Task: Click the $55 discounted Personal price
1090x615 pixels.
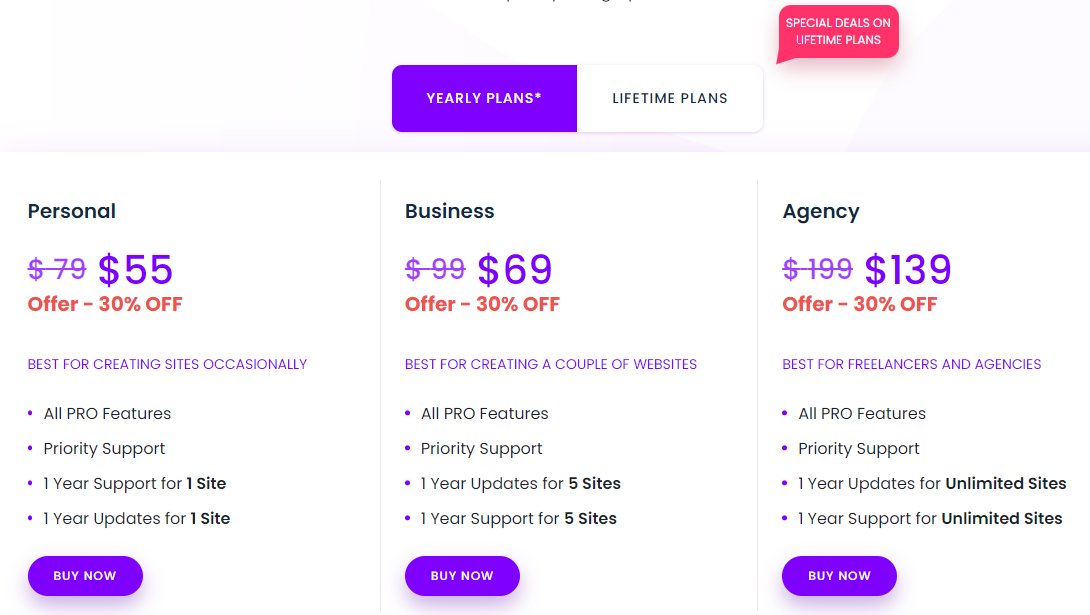Action: tap(136, 270)
